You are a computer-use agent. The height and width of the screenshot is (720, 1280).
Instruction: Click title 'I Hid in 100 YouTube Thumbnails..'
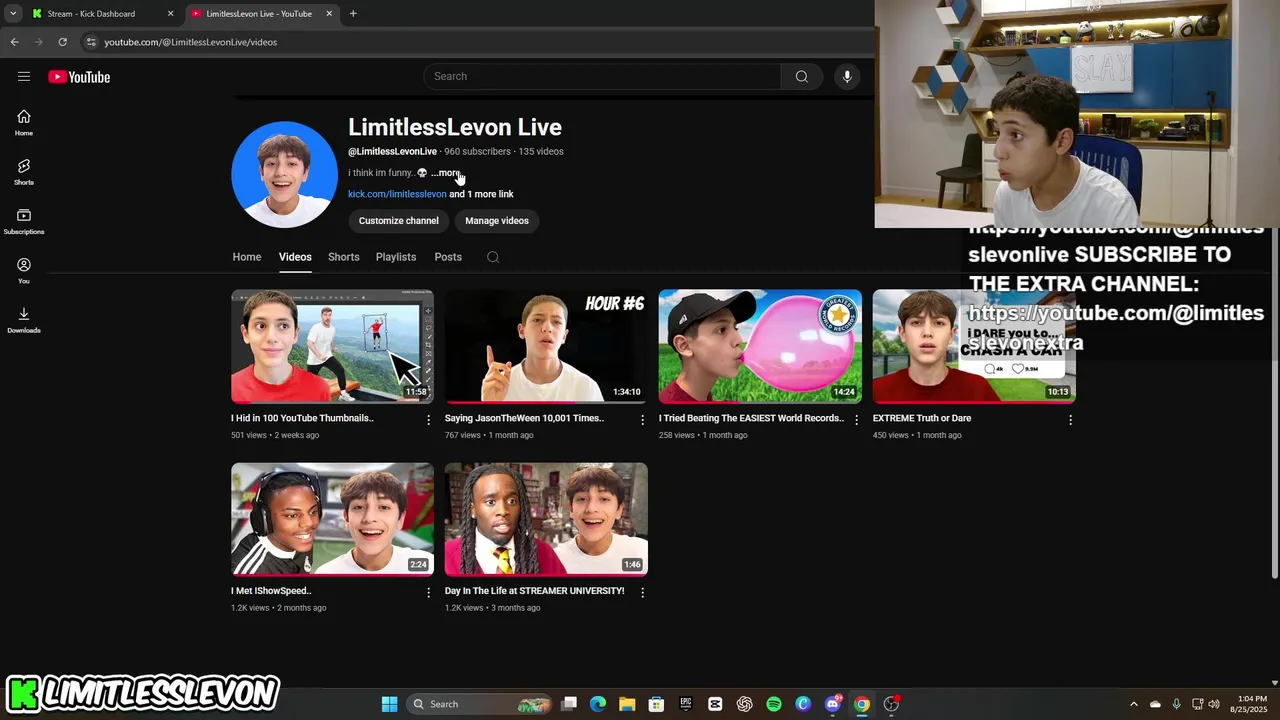point(302,418)
